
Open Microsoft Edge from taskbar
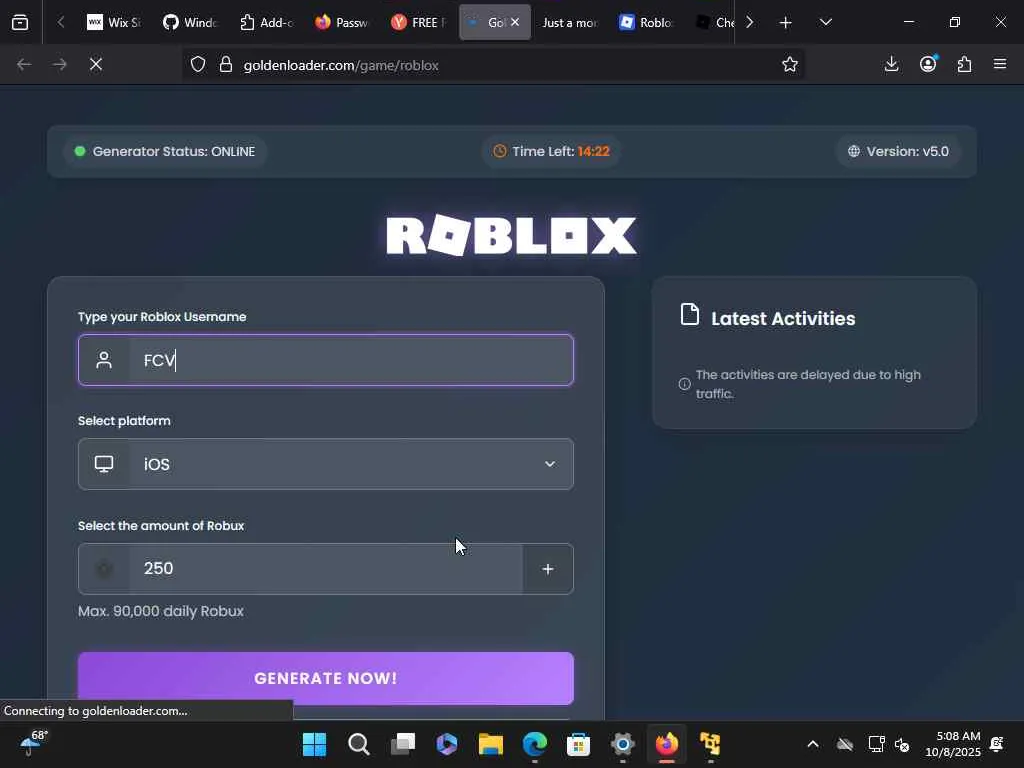click(535, 744)
